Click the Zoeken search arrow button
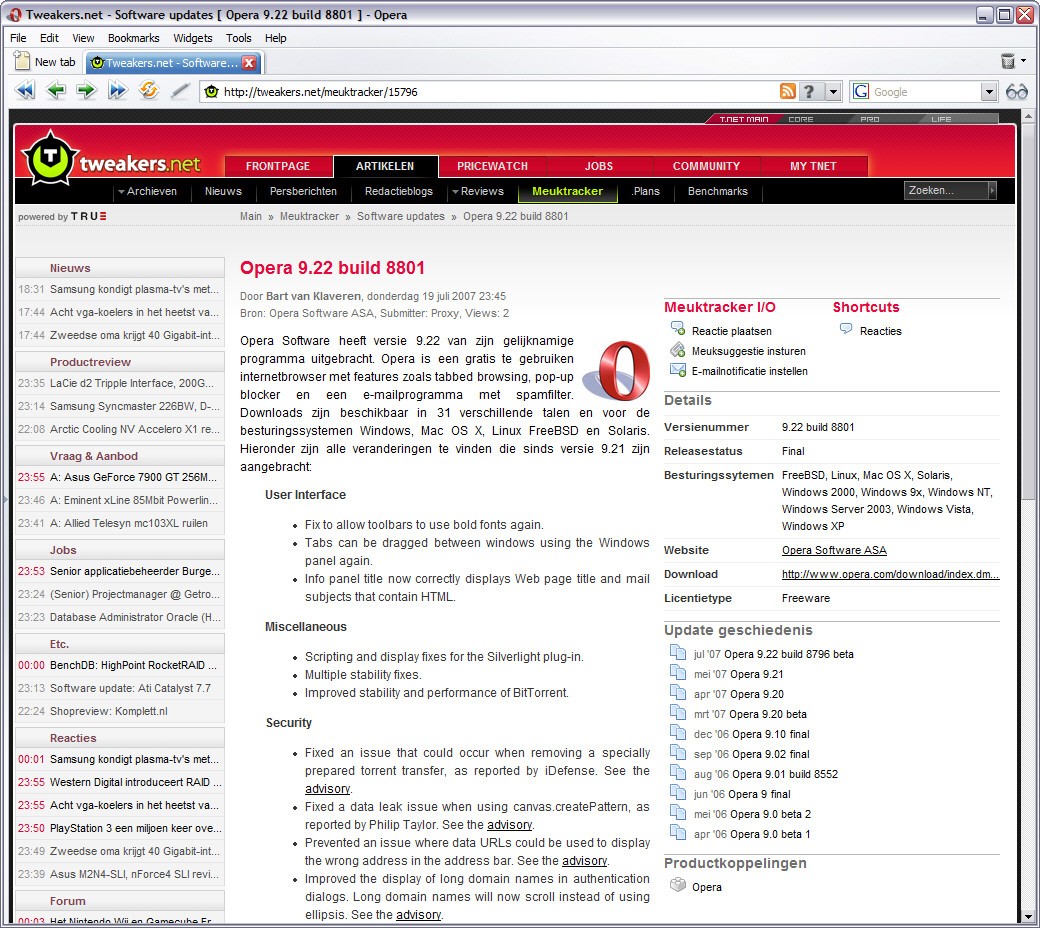This screenshot has height=928, width=1040. [x=992, y=190]
